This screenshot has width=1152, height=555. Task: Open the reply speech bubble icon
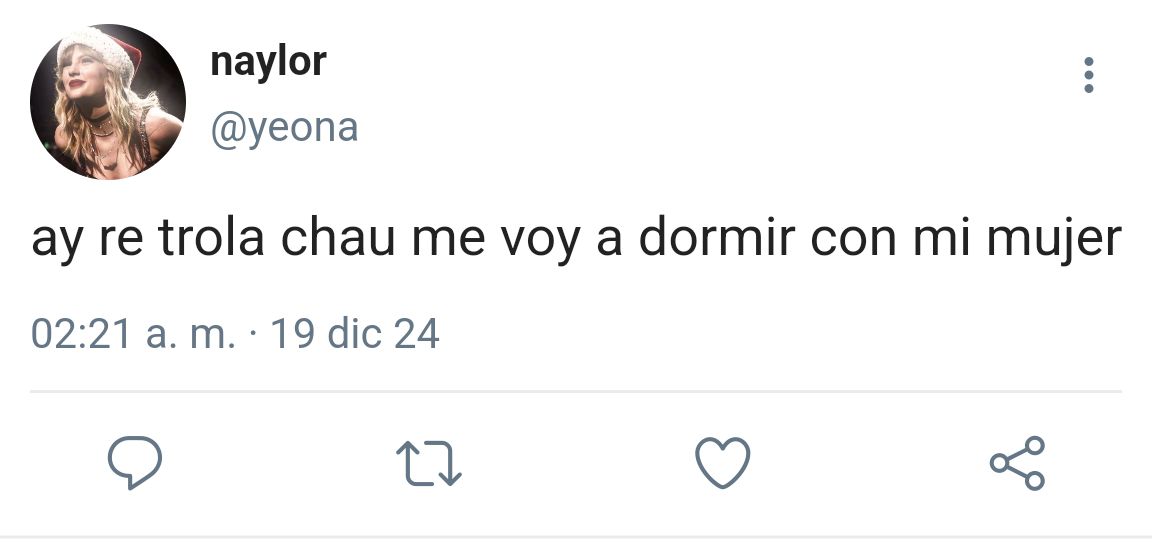pyautogui.click(x=134, y=462)
